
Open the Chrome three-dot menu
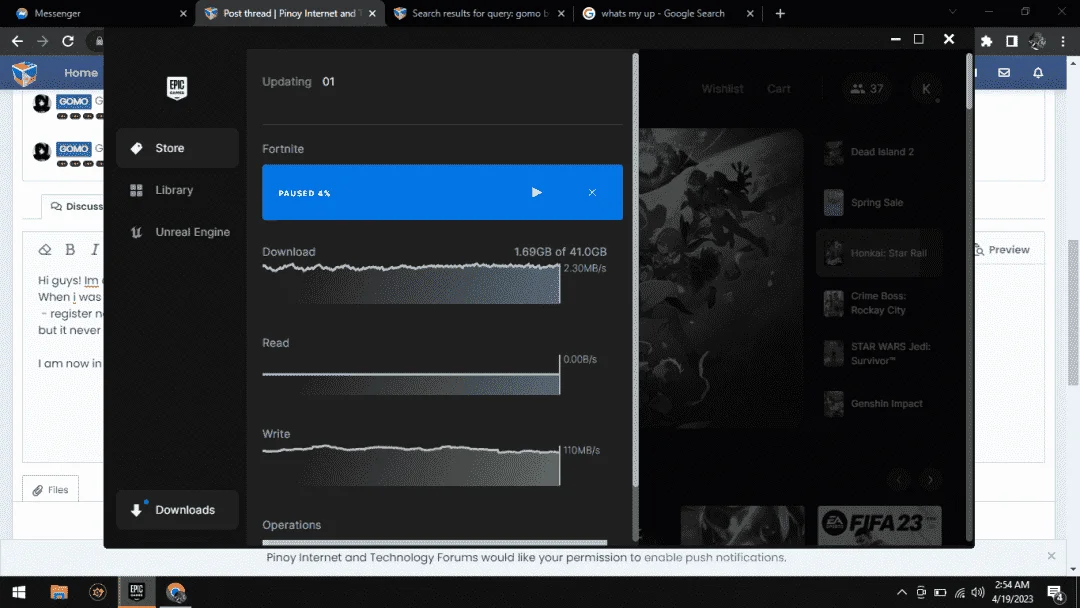pos(1063,41)
